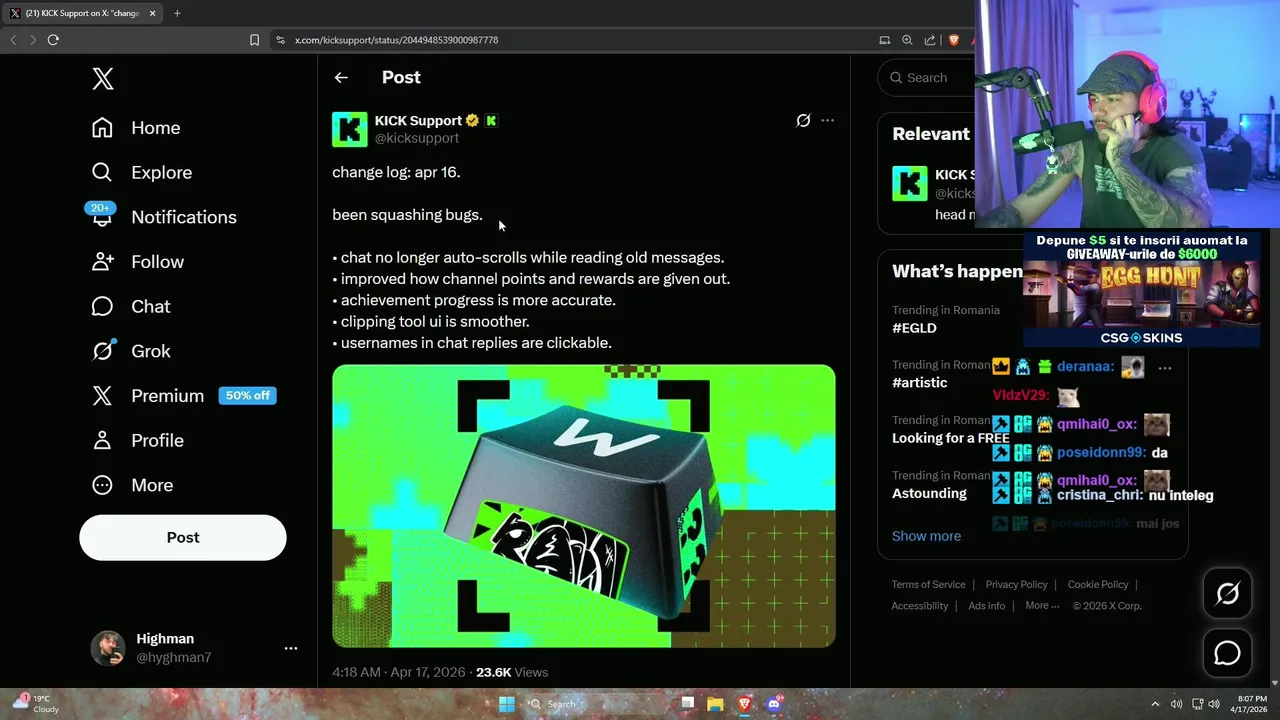Open Brave browser taskbar icon
The width and height of the screenshot is (1280, 720).
744,704
